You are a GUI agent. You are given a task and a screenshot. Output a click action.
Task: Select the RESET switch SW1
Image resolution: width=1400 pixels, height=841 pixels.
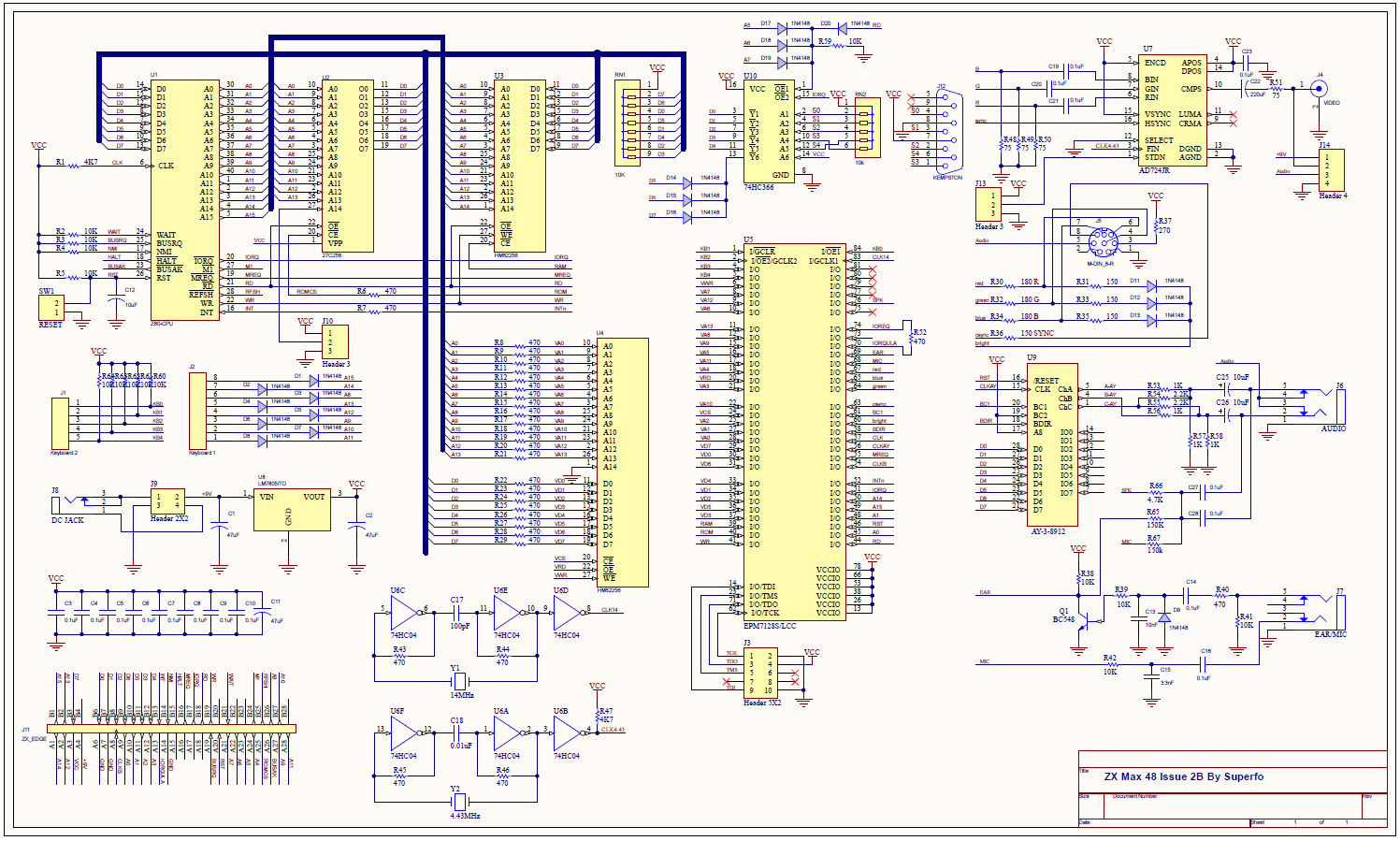click(x=51, y=307)
